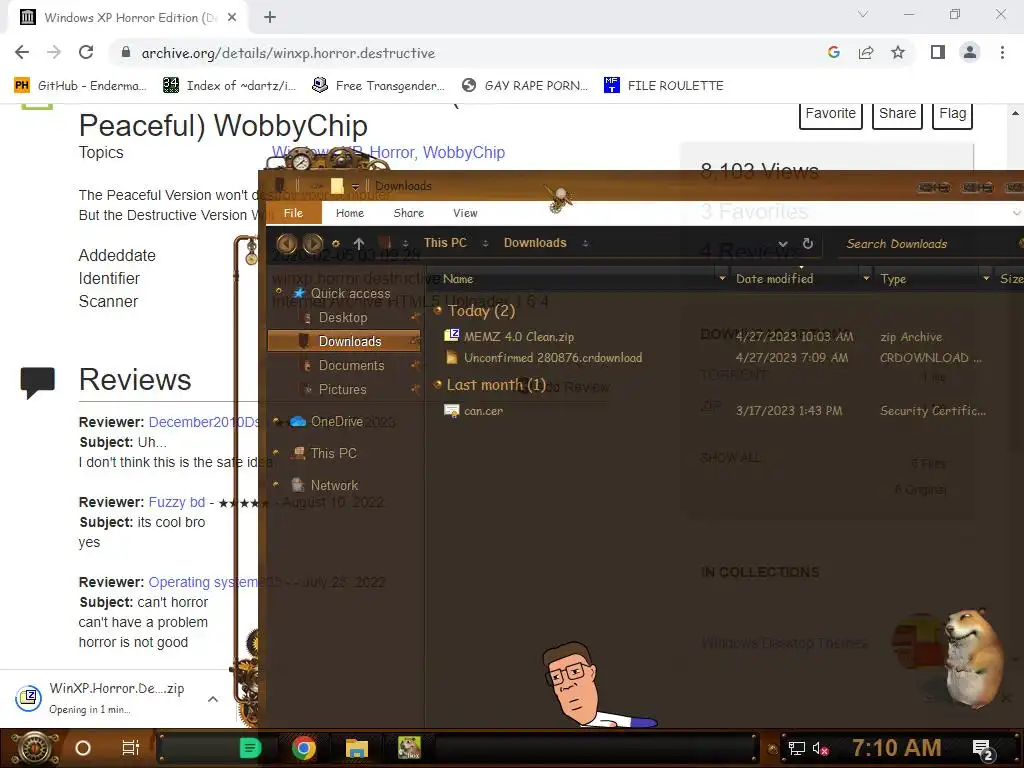This screenshot has height=768, width=1024.
Task: Collapse the Last month (1) group
Action: pos(438,385)
